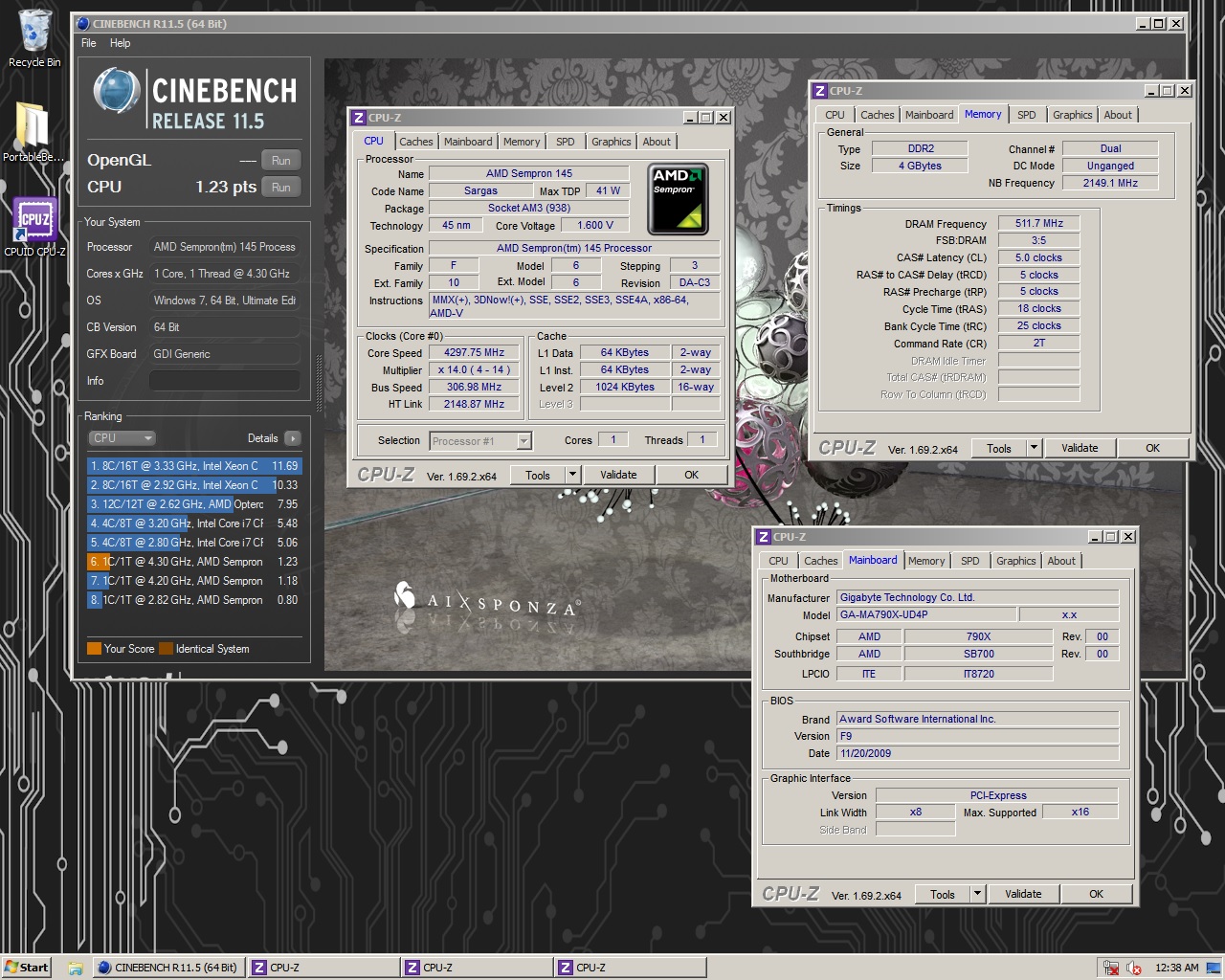Run the OpenGL benchmark
1225x980 pixels.
[x=280, y=161]
